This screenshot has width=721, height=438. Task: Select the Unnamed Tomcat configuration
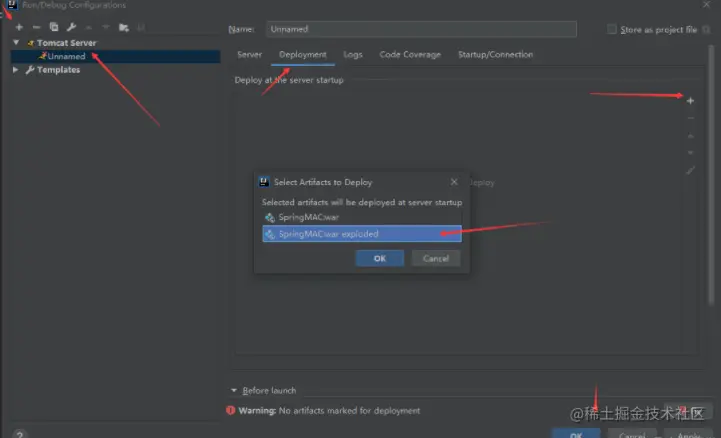click(x=115, y=56)
